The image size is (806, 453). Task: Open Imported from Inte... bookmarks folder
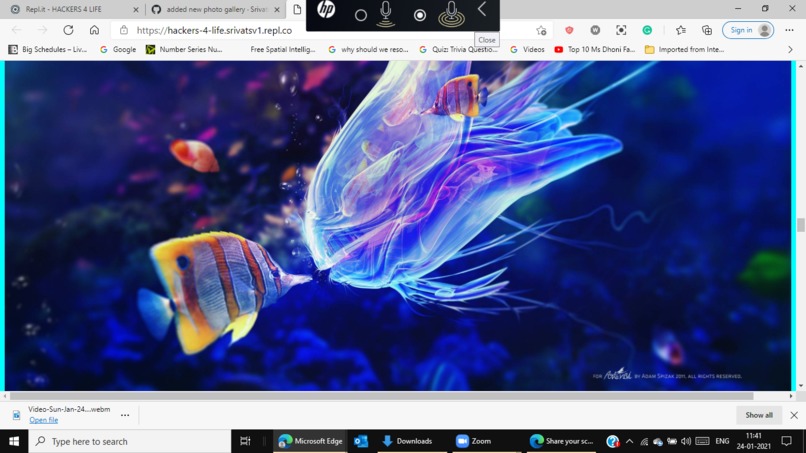685,49
